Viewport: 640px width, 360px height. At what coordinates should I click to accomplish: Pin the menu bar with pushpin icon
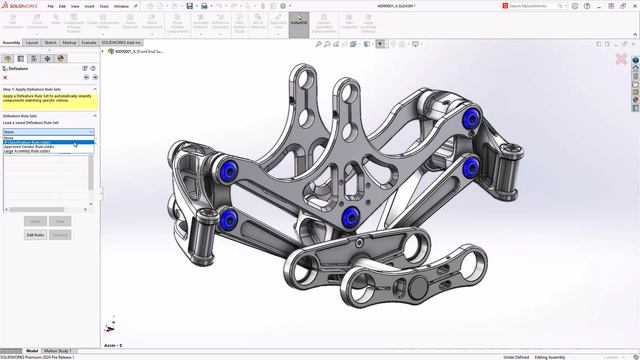pos(136,6)
